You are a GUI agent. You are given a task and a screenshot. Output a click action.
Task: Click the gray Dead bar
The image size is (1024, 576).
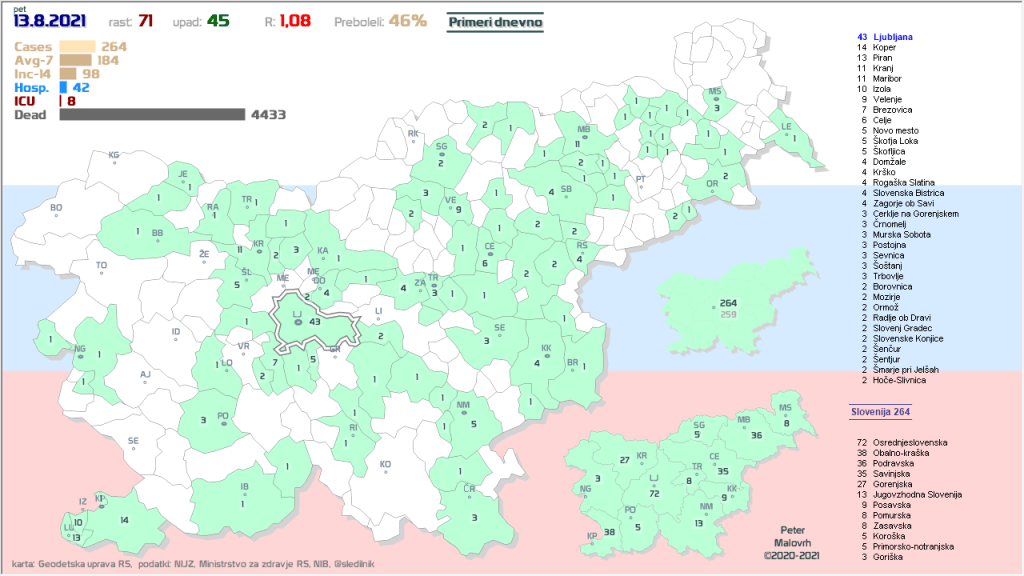[152, 115]
